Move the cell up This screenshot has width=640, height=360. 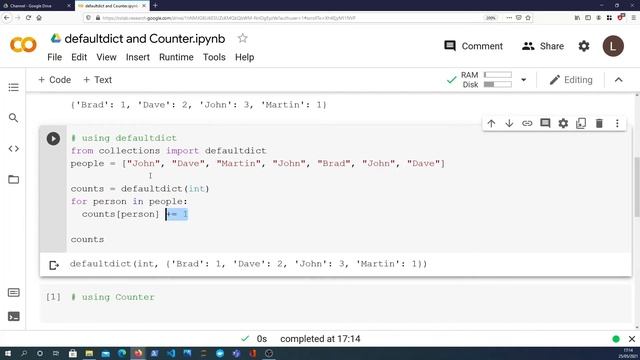point(491,123)
